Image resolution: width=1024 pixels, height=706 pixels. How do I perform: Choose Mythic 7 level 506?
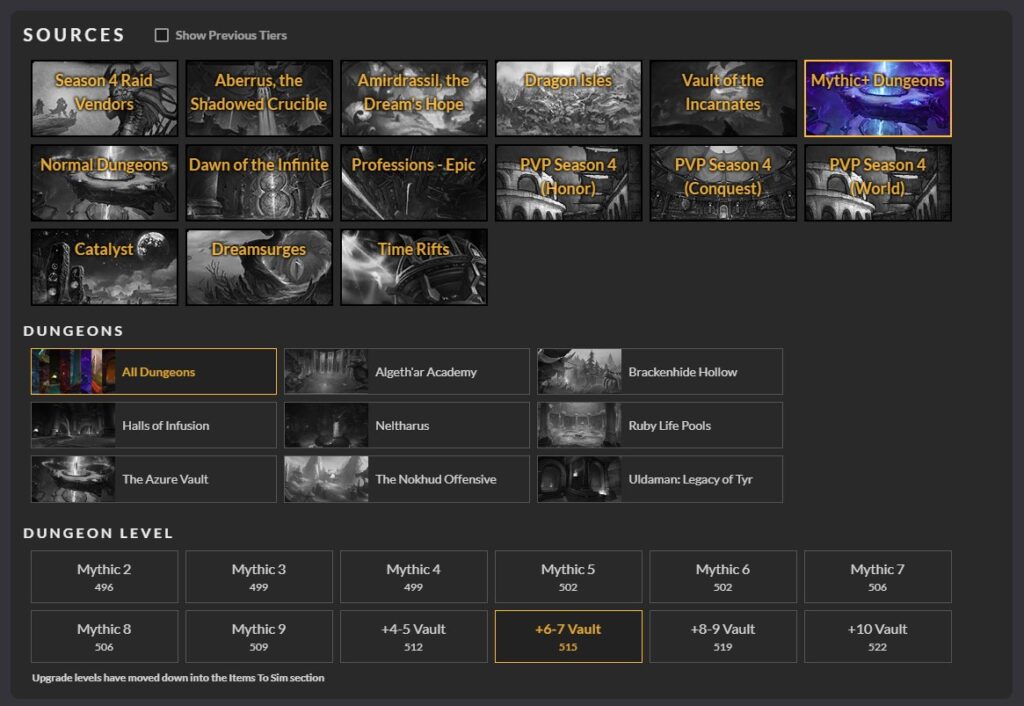(x=878, y=577)
